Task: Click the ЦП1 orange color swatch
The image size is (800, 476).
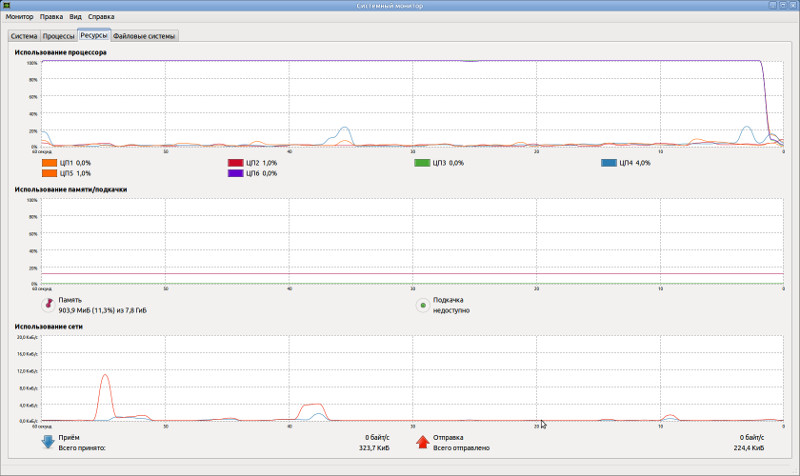Action: pyautogui.click(x=49, y=163)
